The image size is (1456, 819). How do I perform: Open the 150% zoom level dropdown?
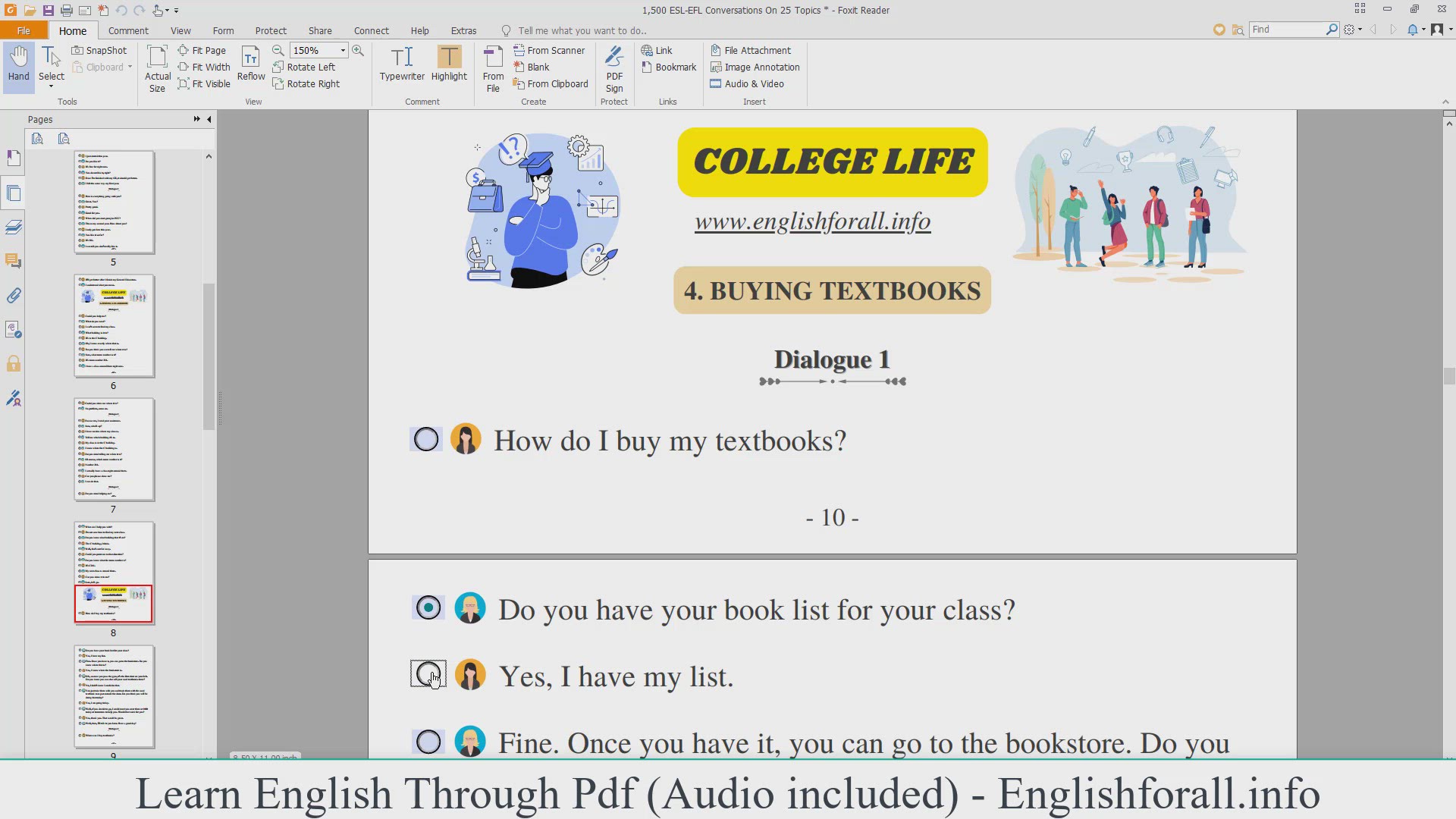(343, 50)
